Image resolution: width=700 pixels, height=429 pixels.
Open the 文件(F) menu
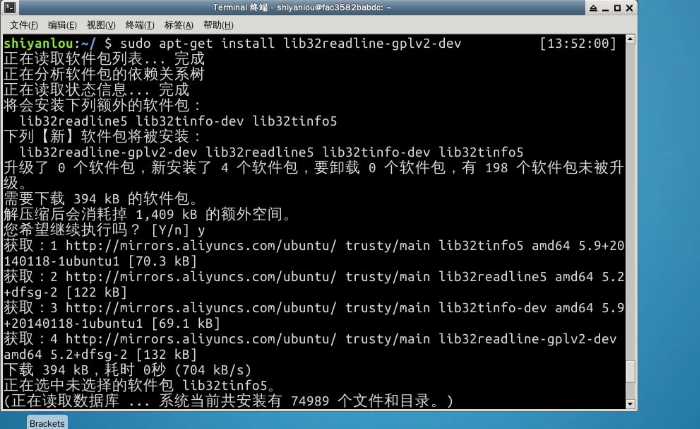pos(23,25)
